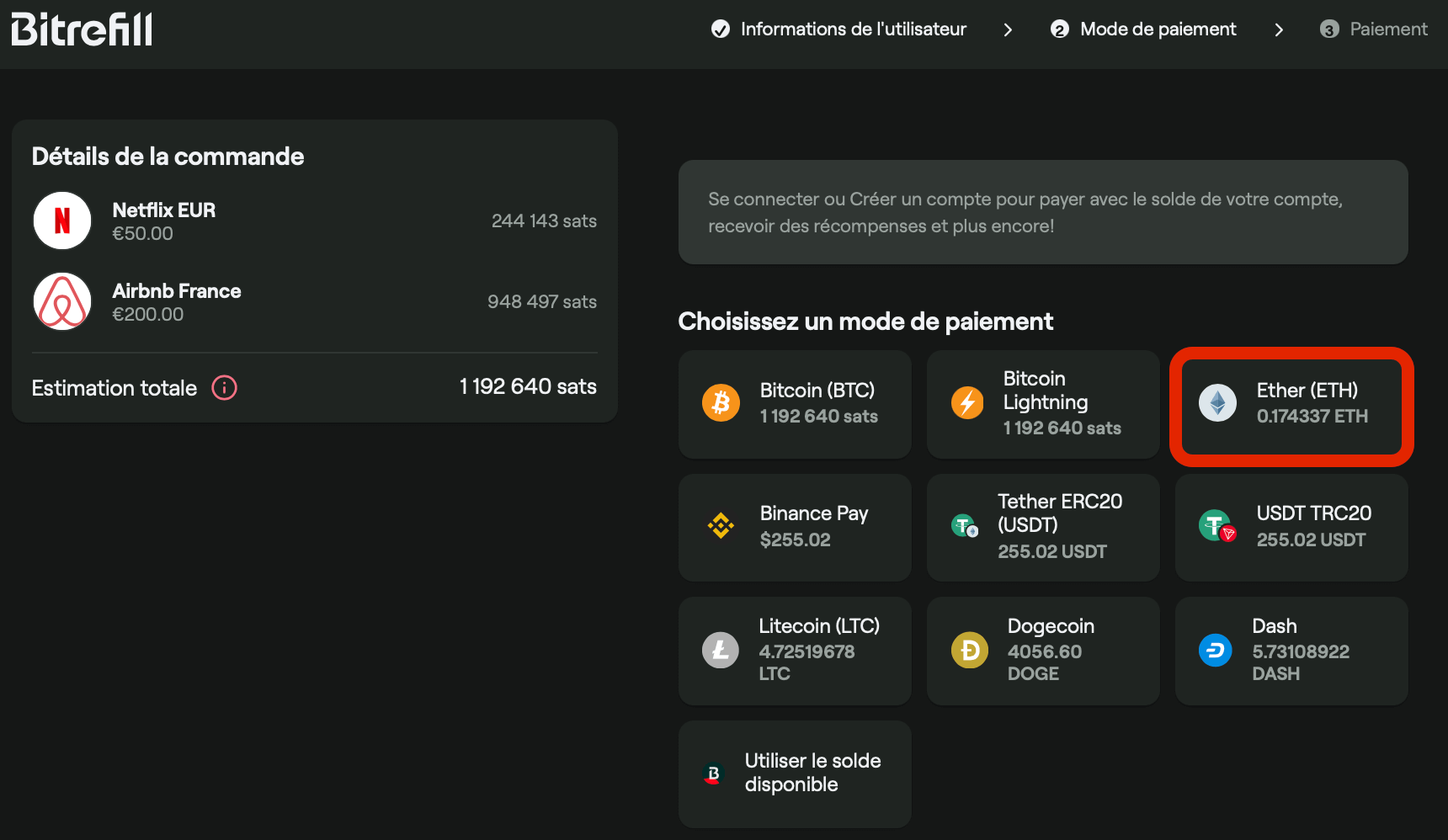Viewport: 1448px width, 840px height.
Task: Click the Binance Pay icon
Action: pyautogui.click(x=721, y=525)
